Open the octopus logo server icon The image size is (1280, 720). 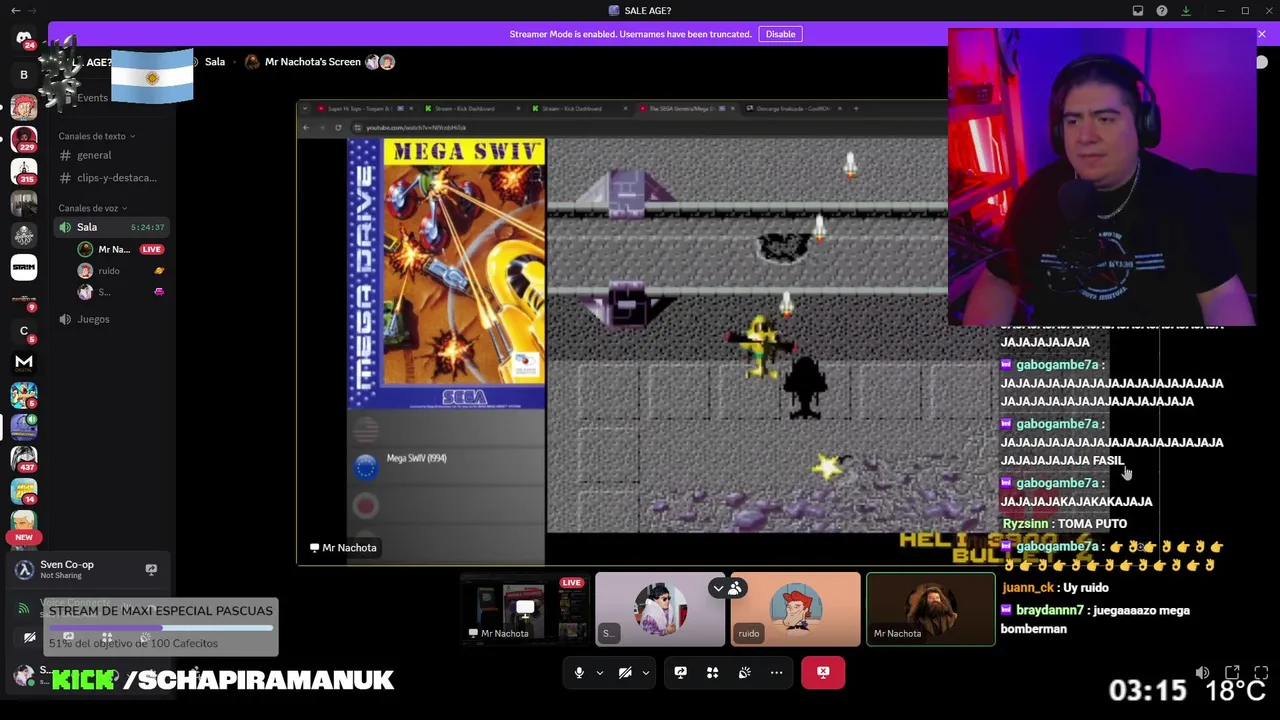[24, 235]
